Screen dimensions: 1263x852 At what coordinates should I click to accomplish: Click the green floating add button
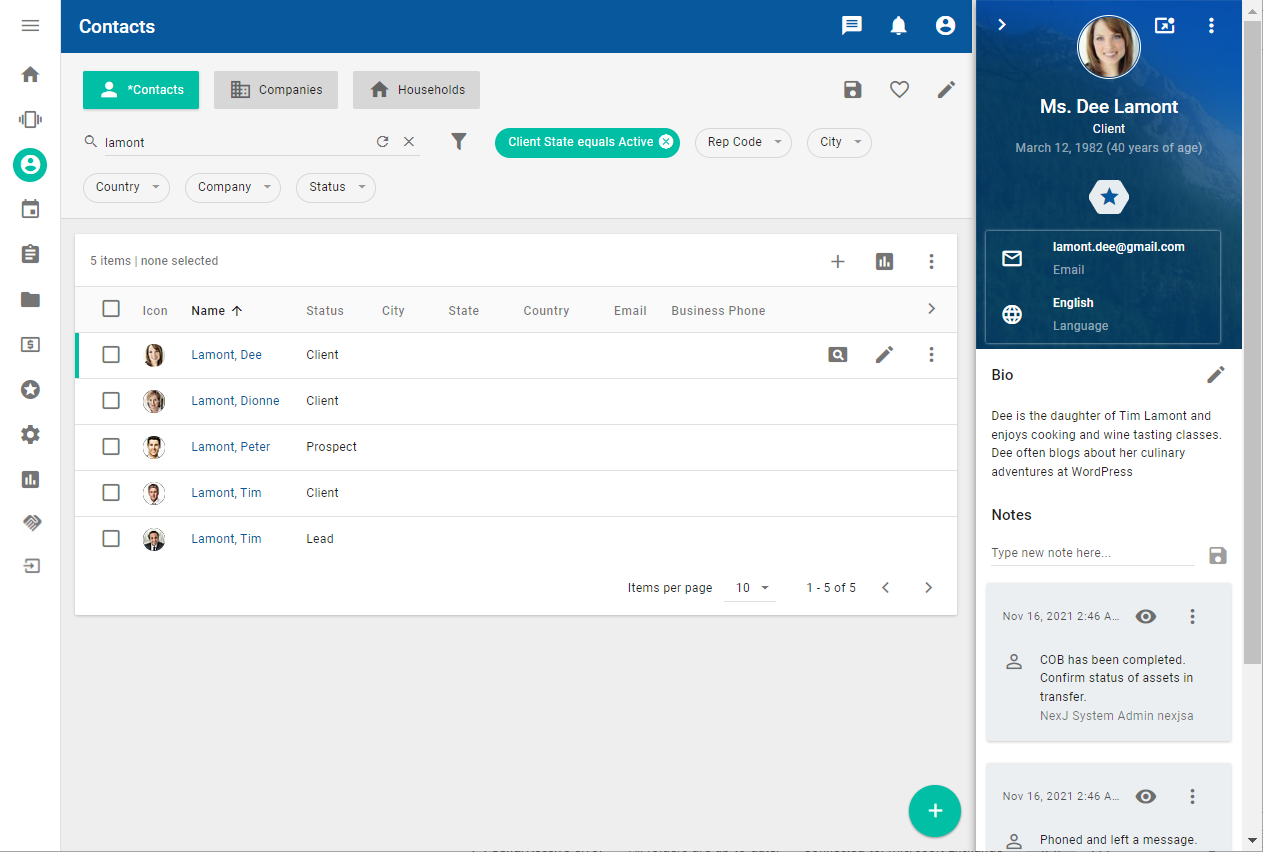coord(934,810)
